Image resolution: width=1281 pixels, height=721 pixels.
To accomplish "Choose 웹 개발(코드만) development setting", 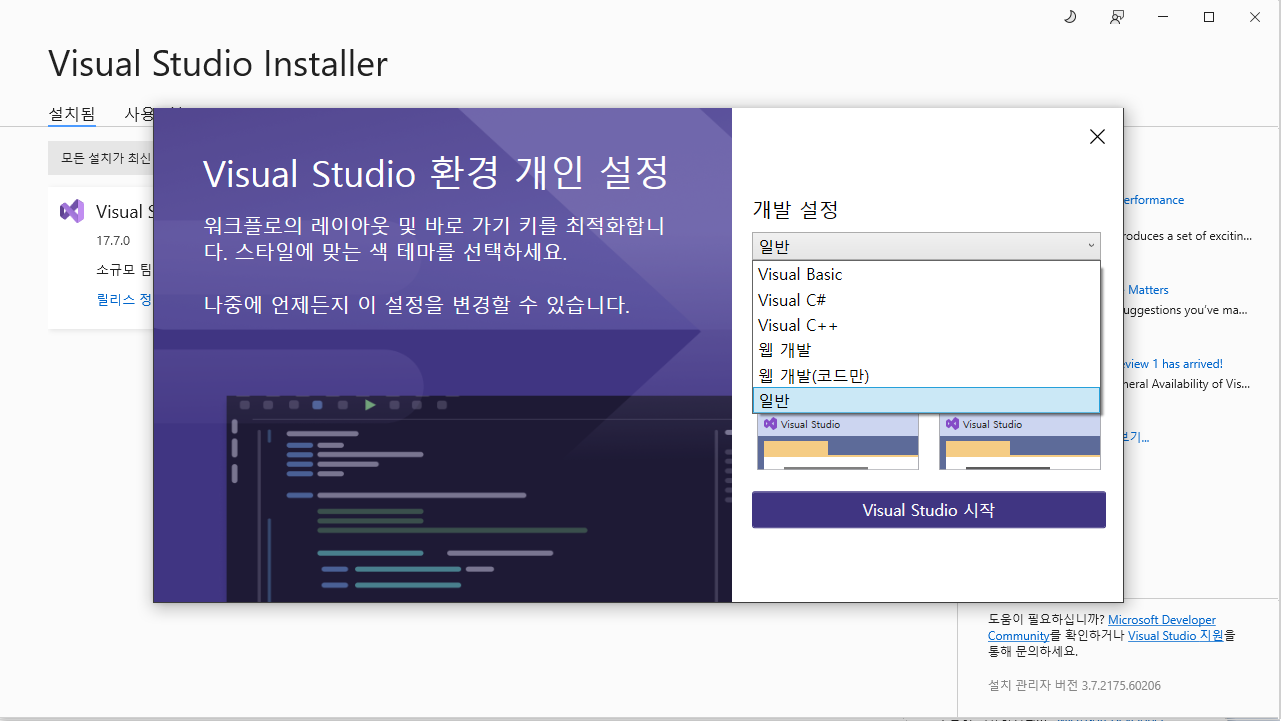I will click(x=926, y=375).
